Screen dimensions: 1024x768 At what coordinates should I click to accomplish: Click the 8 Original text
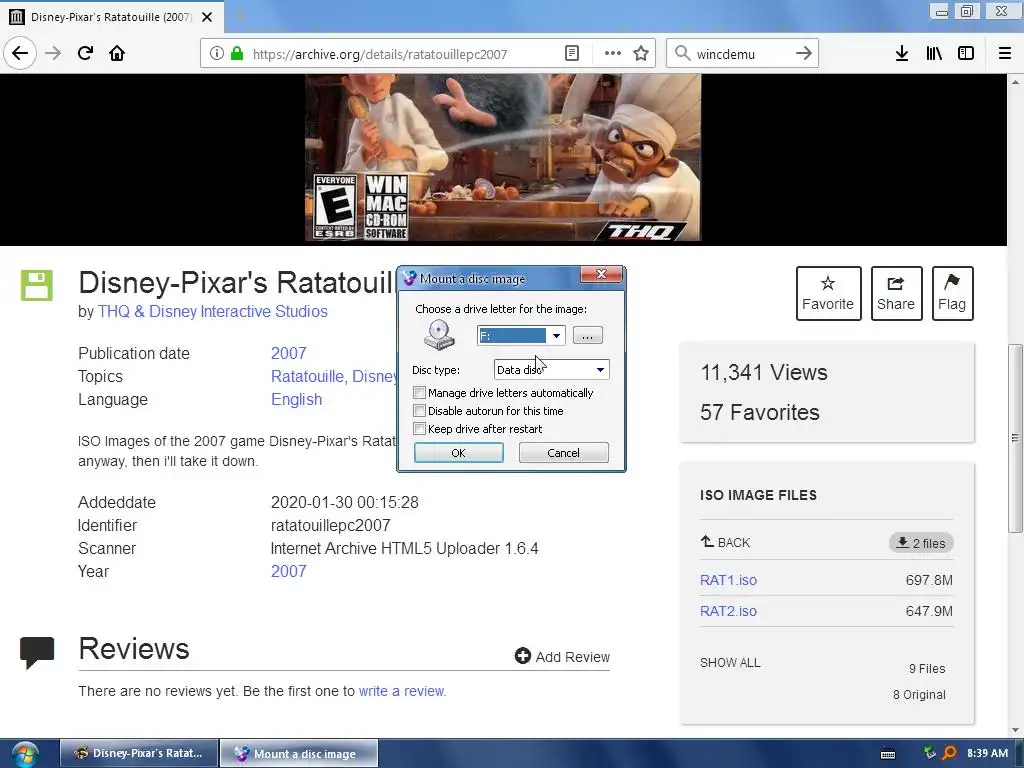point(920,695)
